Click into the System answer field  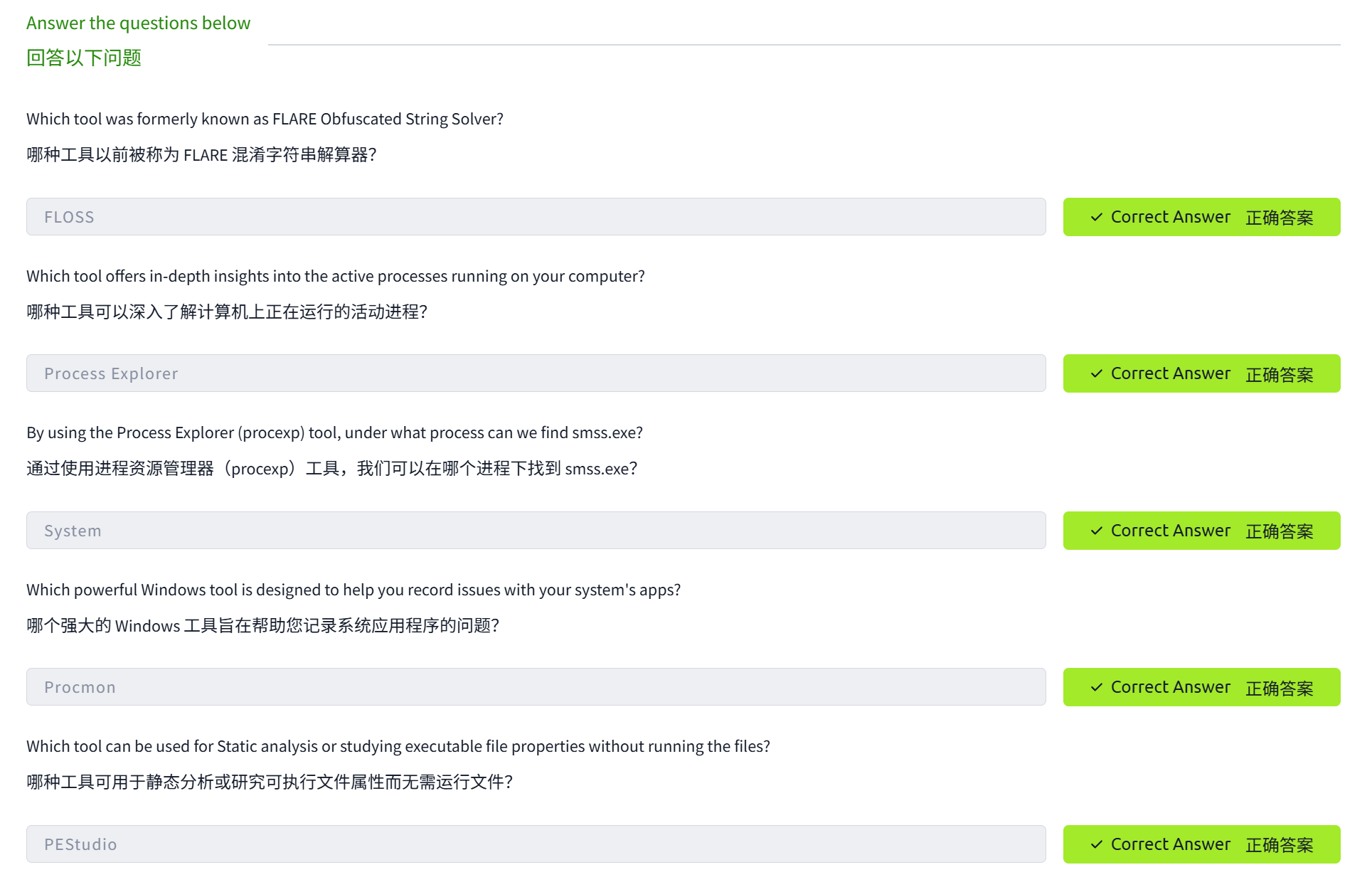pyautogui.click(x=536, y=531)
